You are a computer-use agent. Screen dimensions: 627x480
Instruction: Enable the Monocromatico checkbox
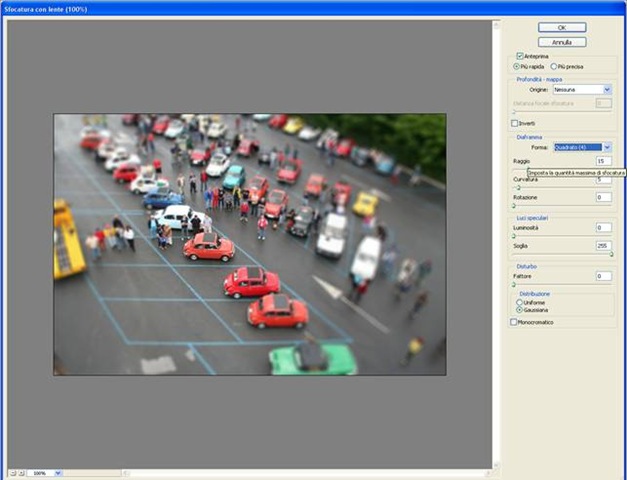pyautogui.click(x=515, y=322)
